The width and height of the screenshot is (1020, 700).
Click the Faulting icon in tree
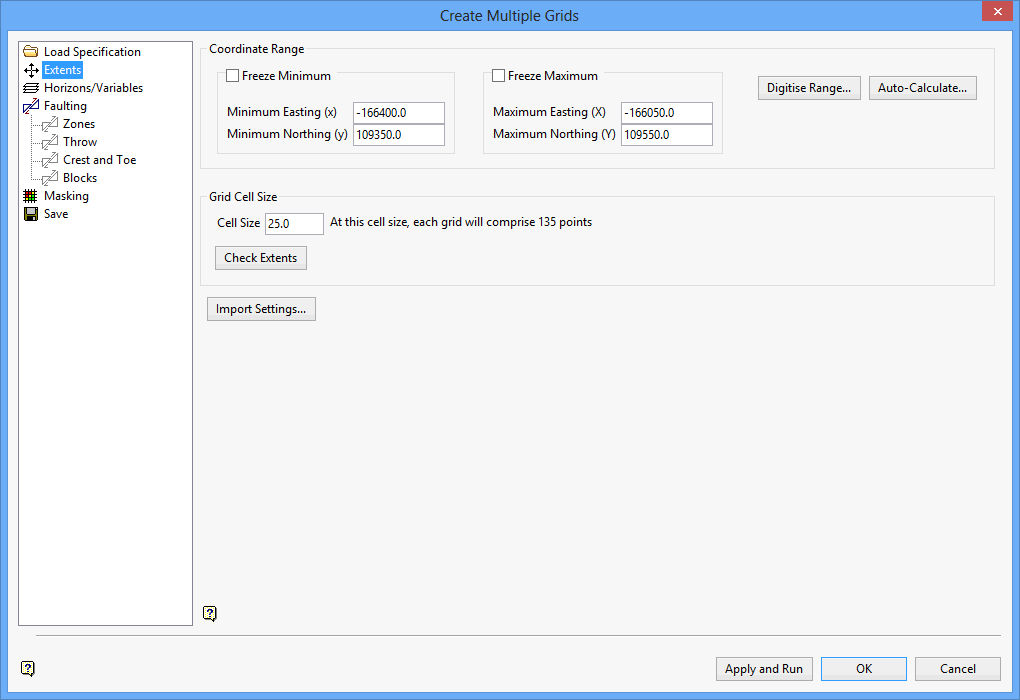[x=31, y=106]
